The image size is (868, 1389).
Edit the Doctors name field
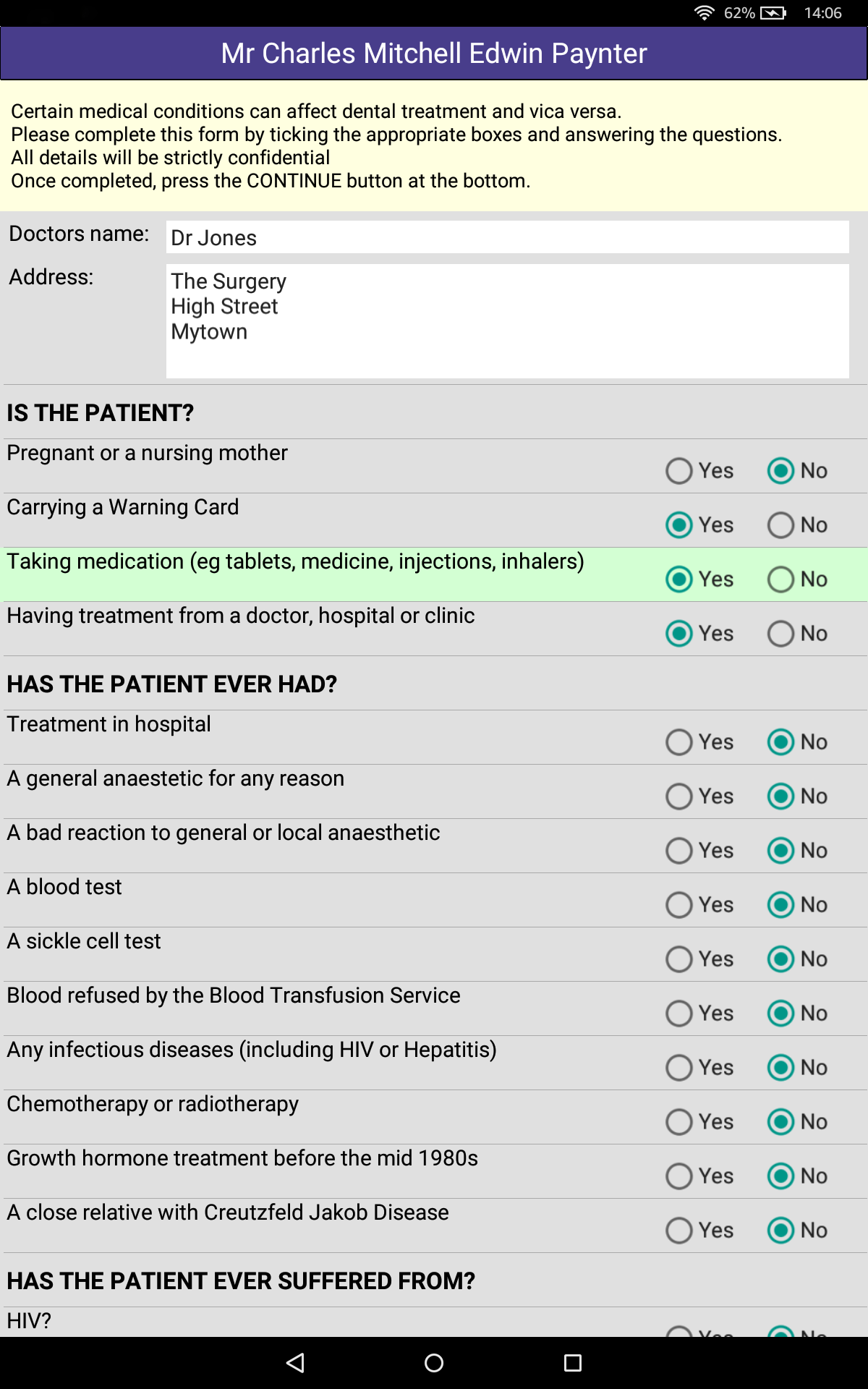tap(506, 237)
